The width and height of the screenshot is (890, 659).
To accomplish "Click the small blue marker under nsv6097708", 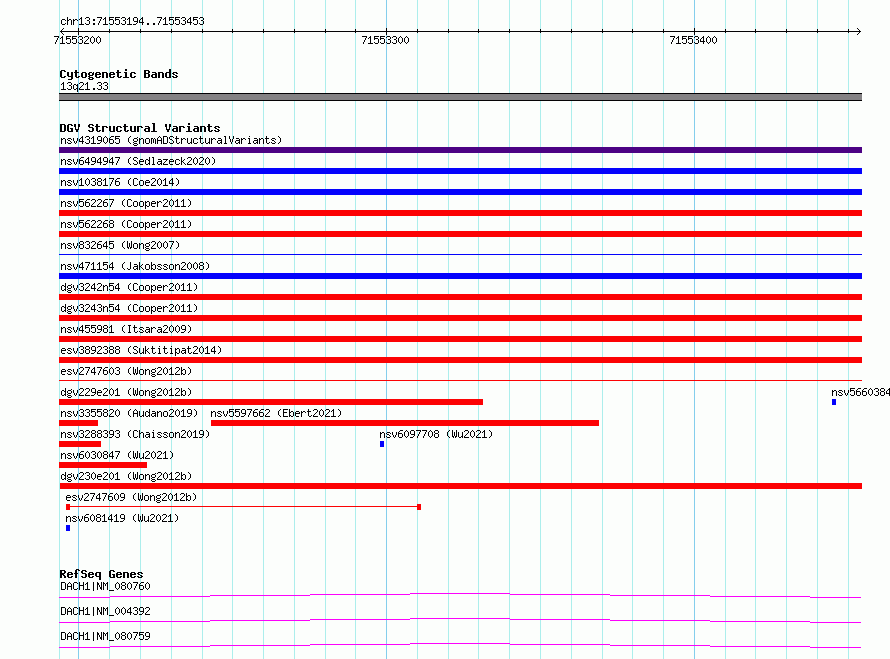I will (382, 444).
